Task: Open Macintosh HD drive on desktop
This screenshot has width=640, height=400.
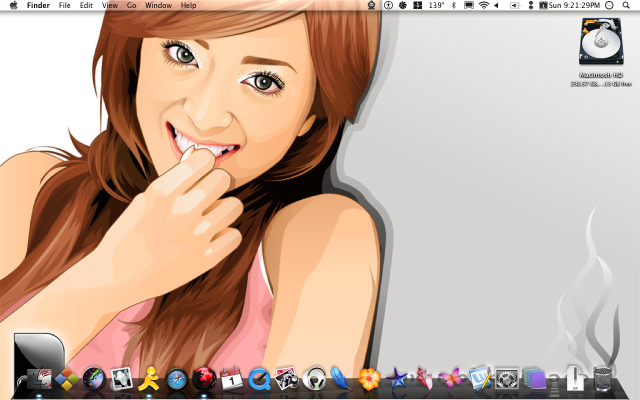Action: pyautogui.click(x=601, y=43)
